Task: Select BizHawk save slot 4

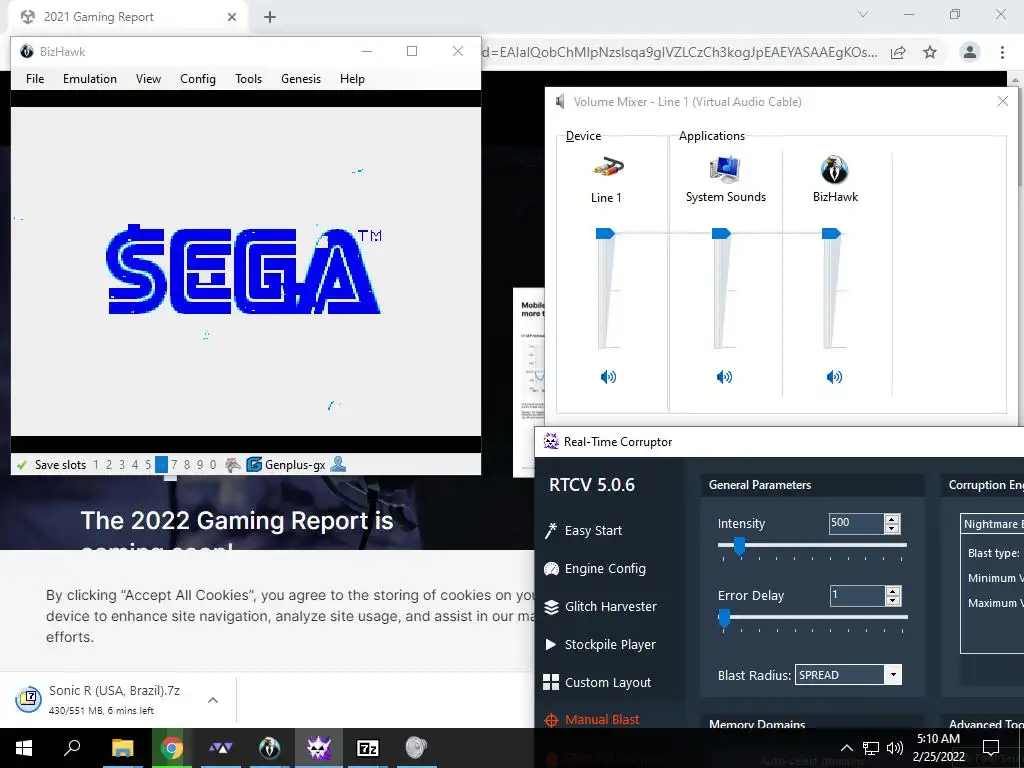Action: 135,464
